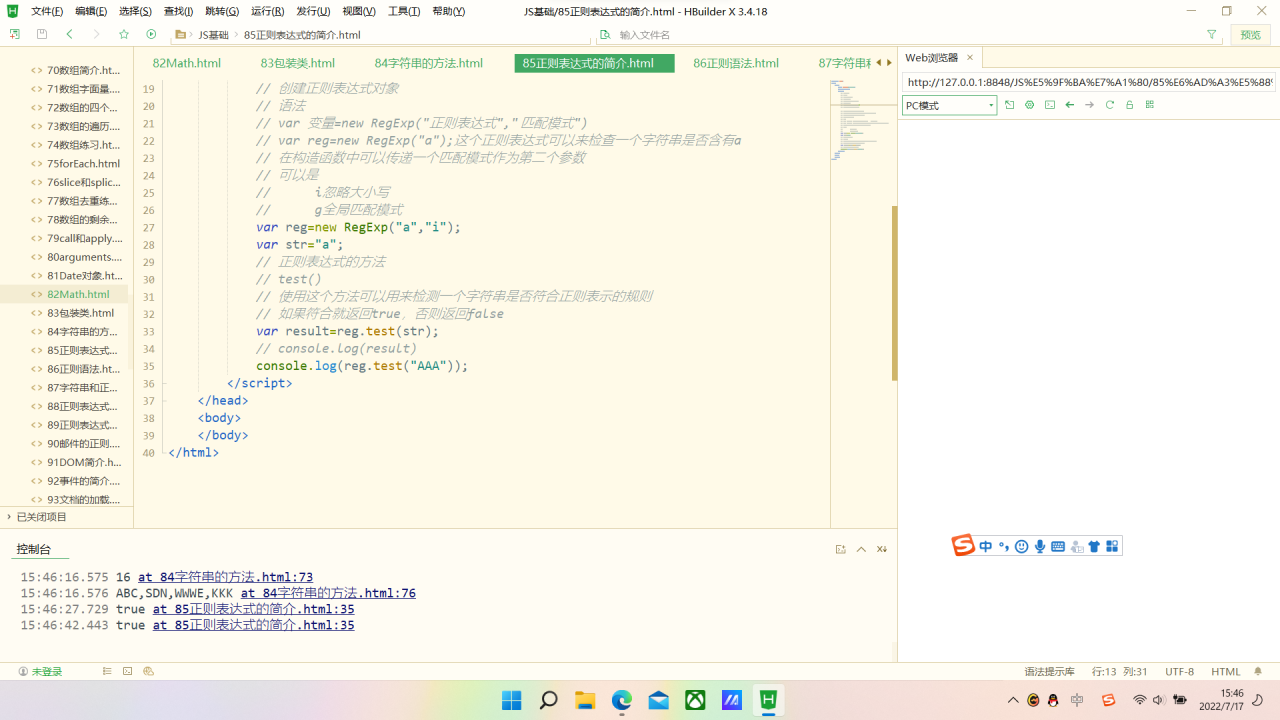The height and width of the screenshot is (720, 1280).
Task: Click the save file toolbar icon
Action: 41,34
